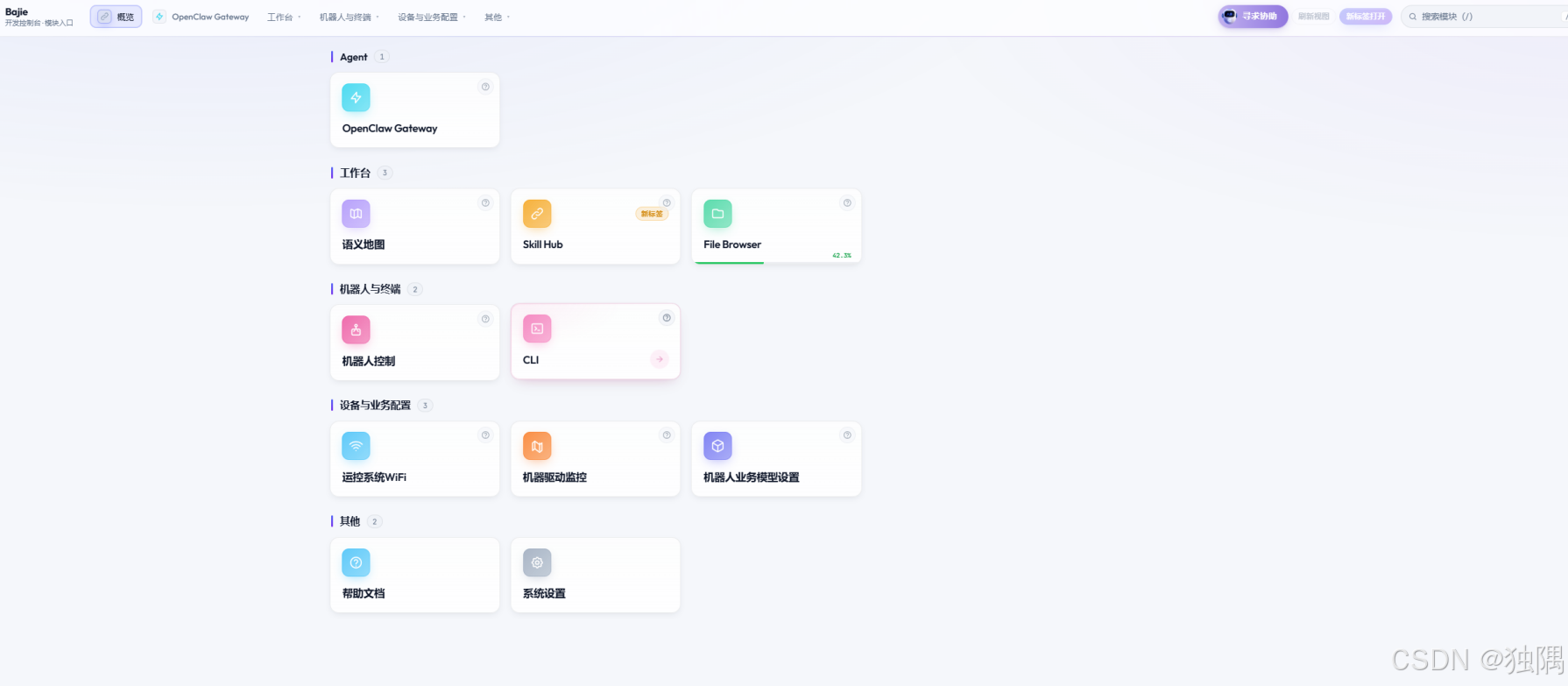1568x686 pixels.
Task: Expand the 其他 navigation dropdown
Action: 497,17
